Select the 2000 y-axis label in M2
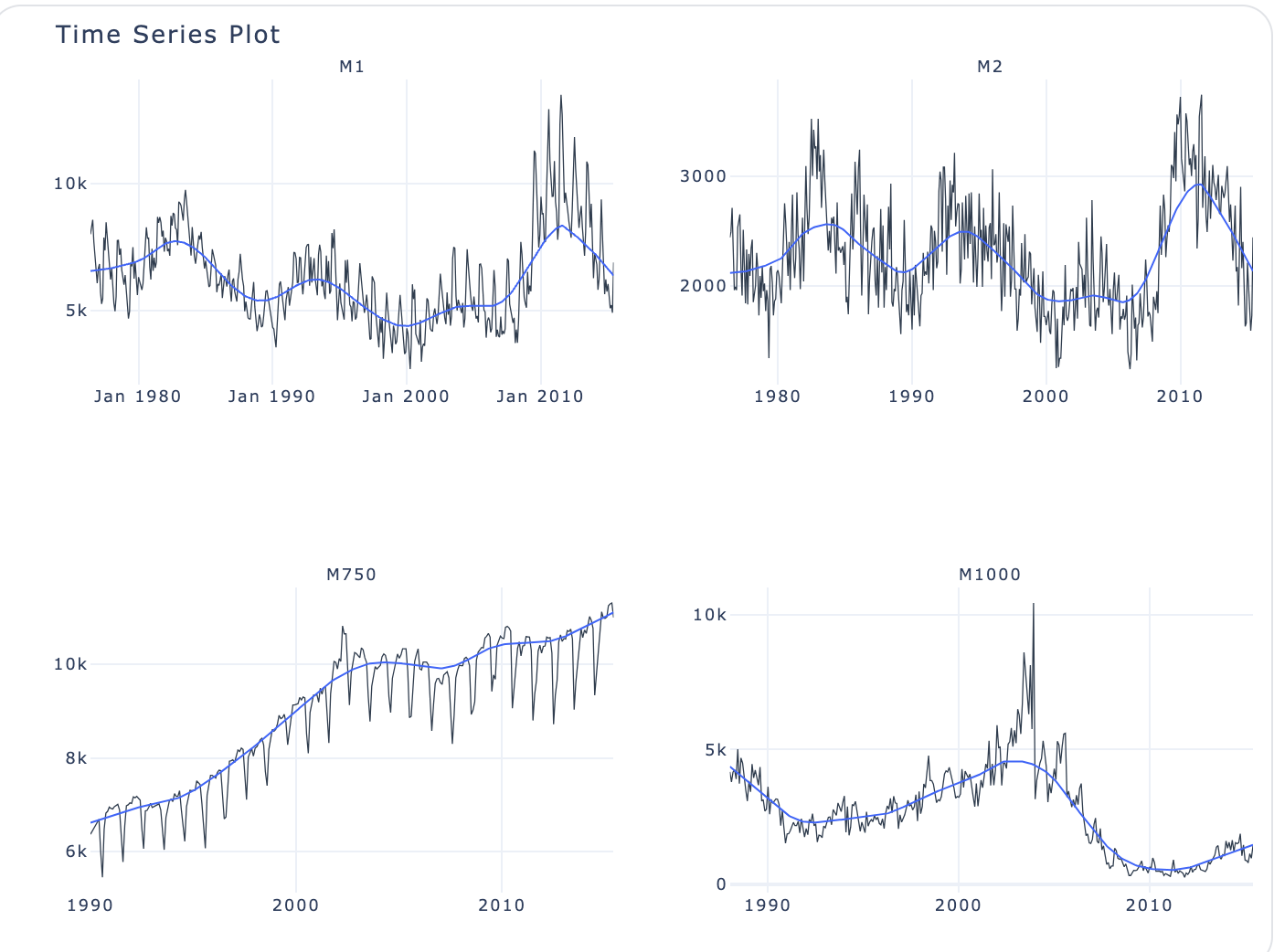This screenshot has width=1274, height=952. (x=704, y=286)
